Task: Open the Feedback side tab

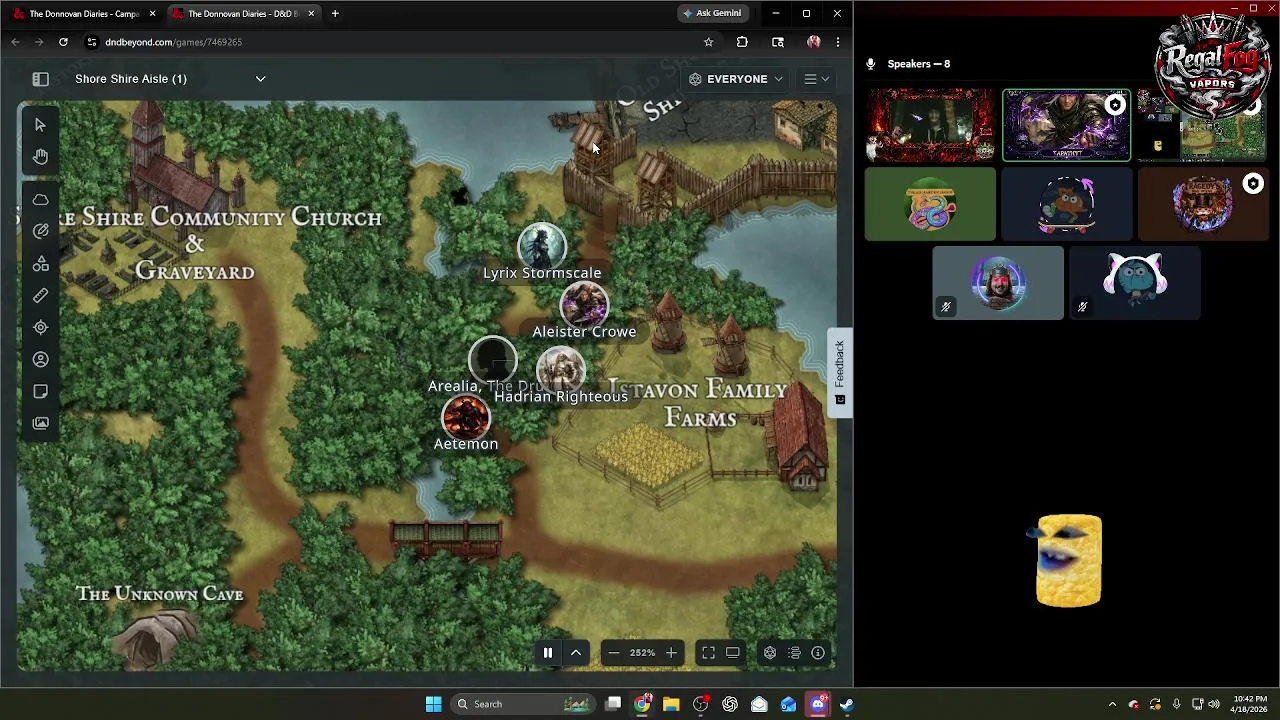Action: tap(840, 372)
